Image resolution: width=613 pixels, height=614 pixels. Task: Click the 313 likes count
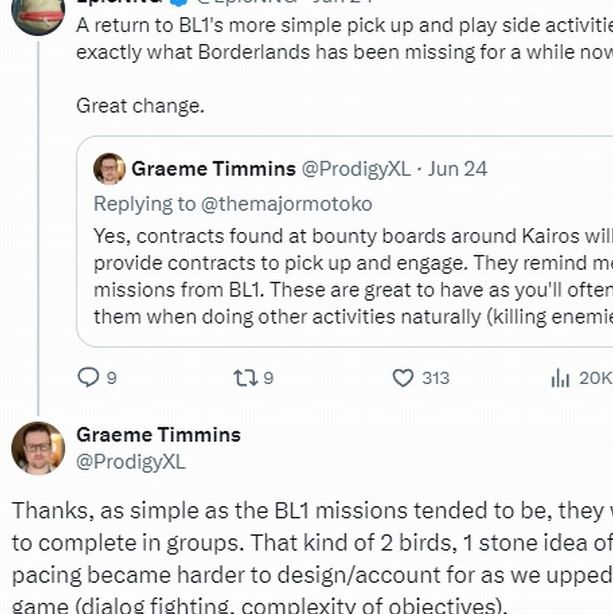[x=435, y=378]
